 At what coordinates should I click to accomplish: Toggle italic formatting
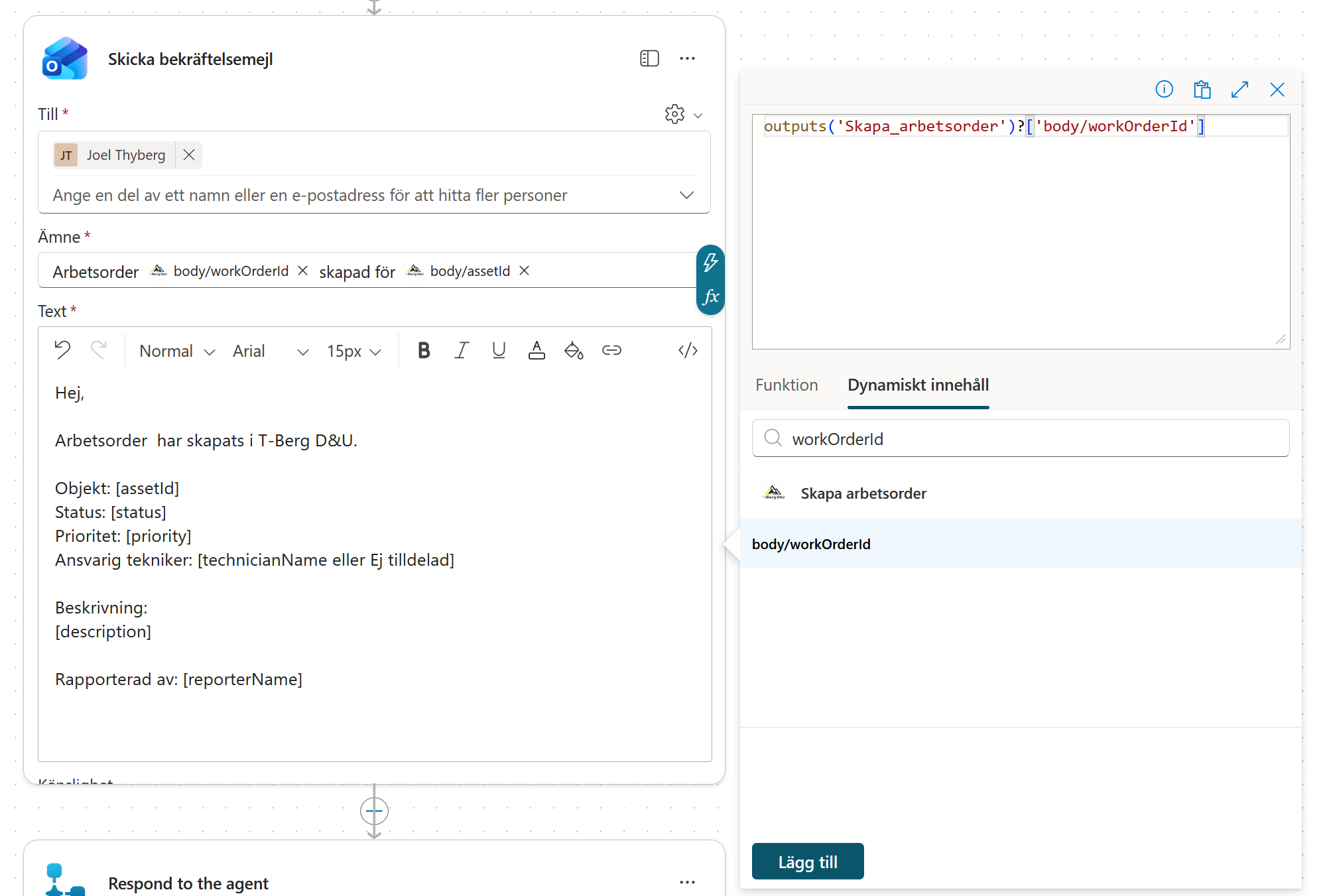pos(462,350)
